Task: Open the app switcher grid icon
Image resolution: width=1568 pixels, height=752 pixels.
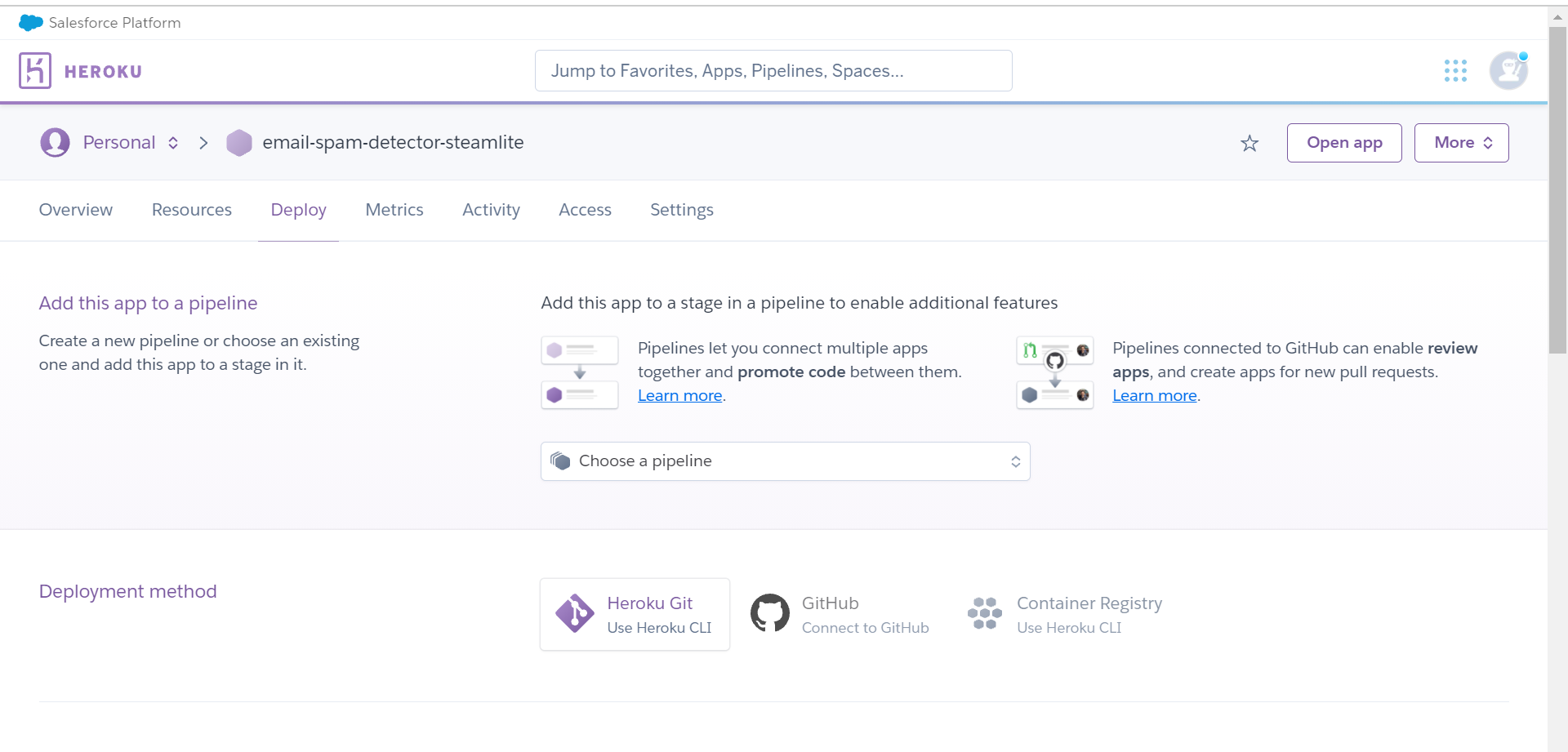Action: pyautogui.click(x=1456, y=71)
